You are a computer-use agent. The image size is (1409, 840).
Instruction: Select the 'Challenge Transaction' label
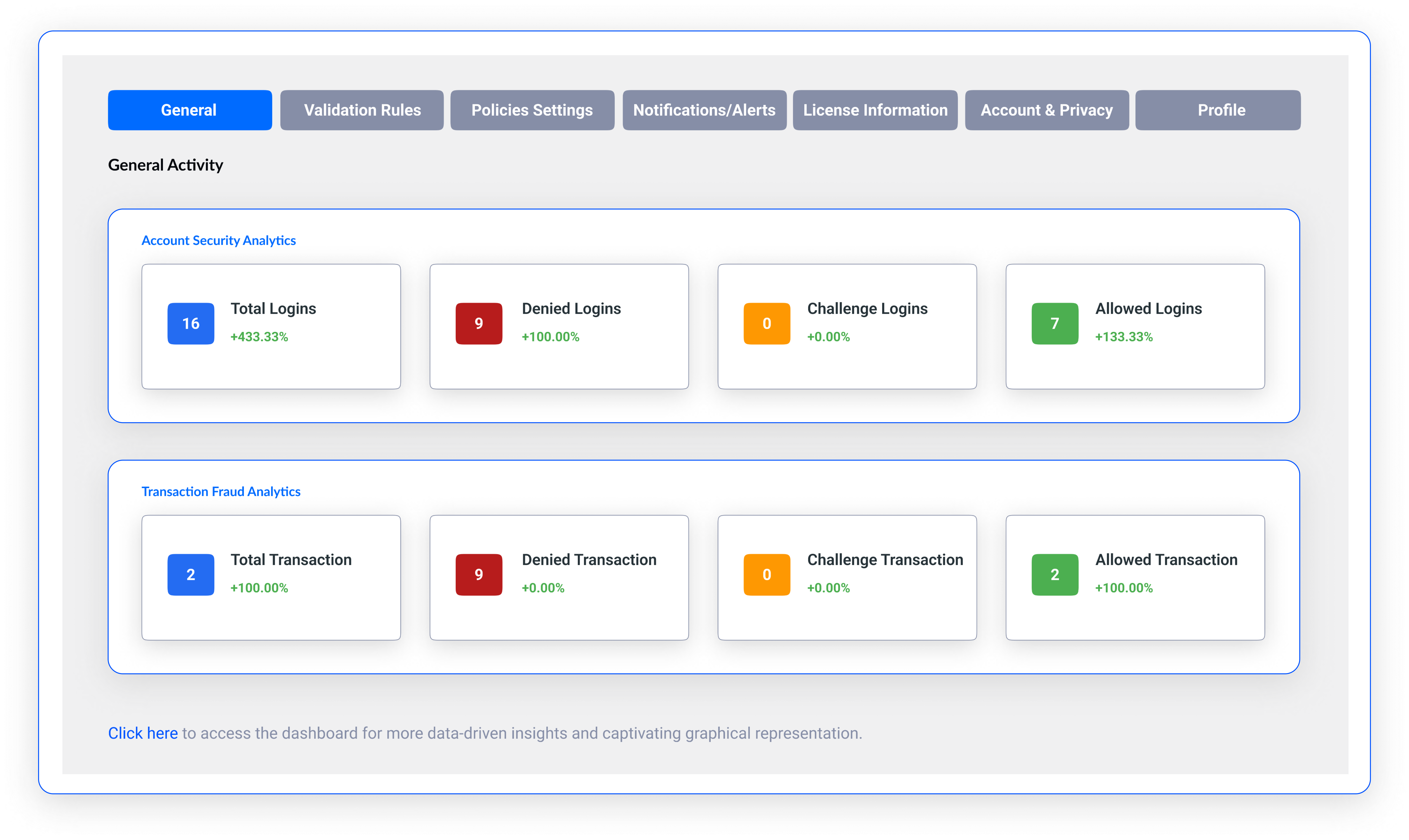pos(885,560)
